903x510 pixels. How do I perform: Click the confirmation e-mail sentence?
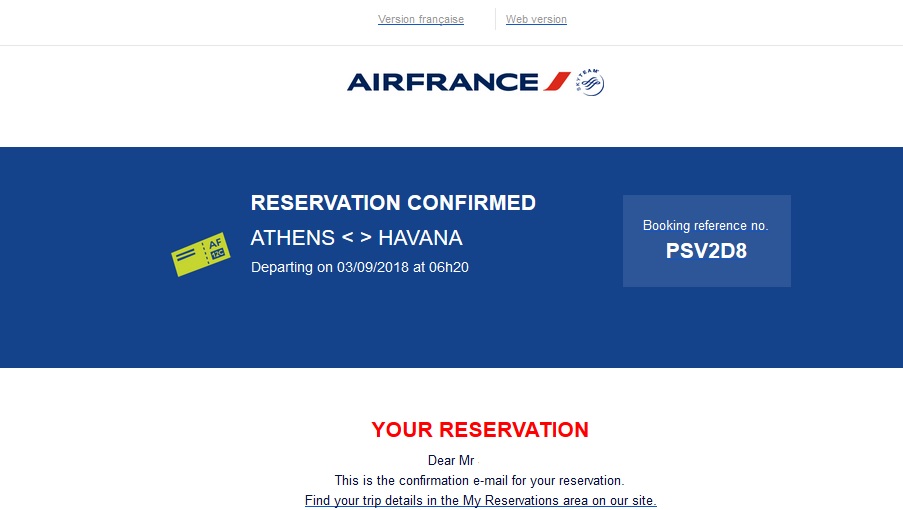[480, 481]
